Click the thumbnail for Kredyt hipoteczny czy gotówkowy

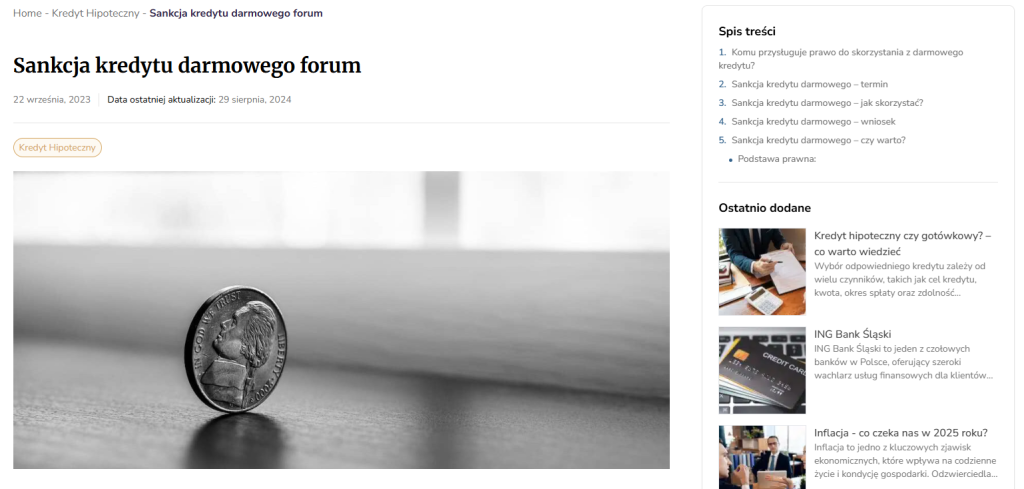pos(762,272)
